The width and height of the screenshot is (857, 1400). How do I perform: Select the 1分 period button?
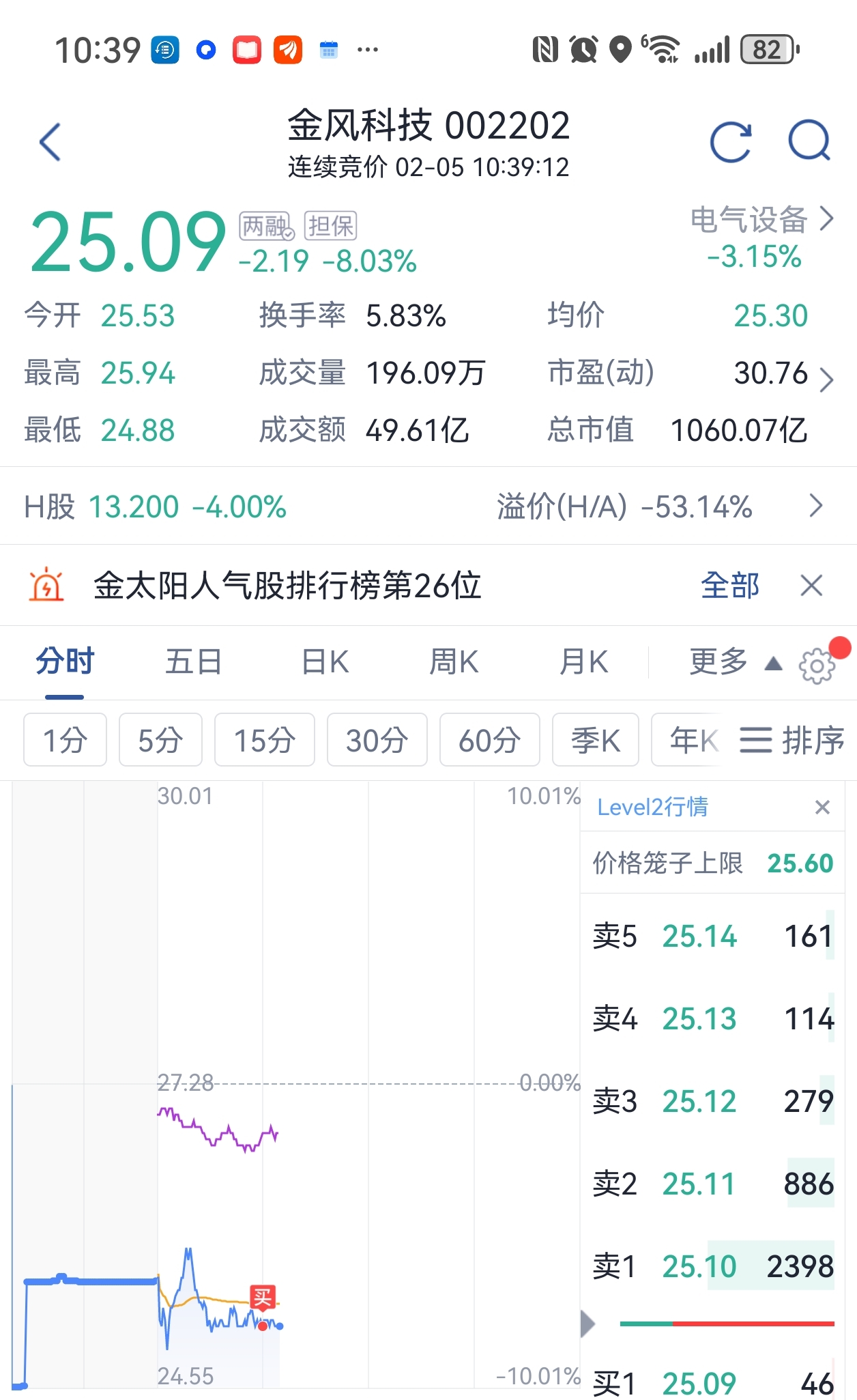pos(65,740)
